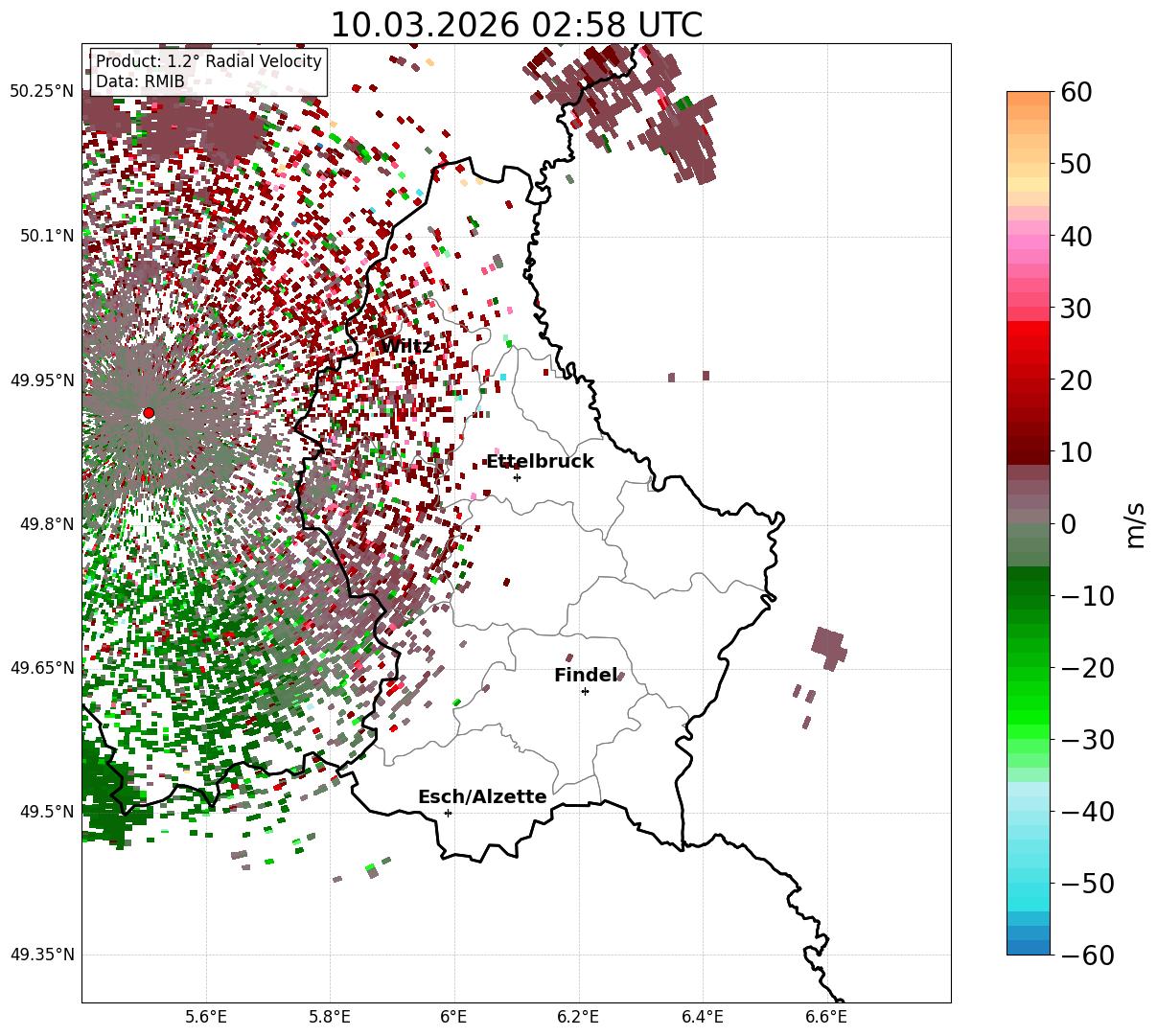Click colorbar tick label 50
1157x1036 pixels.
1076,165
